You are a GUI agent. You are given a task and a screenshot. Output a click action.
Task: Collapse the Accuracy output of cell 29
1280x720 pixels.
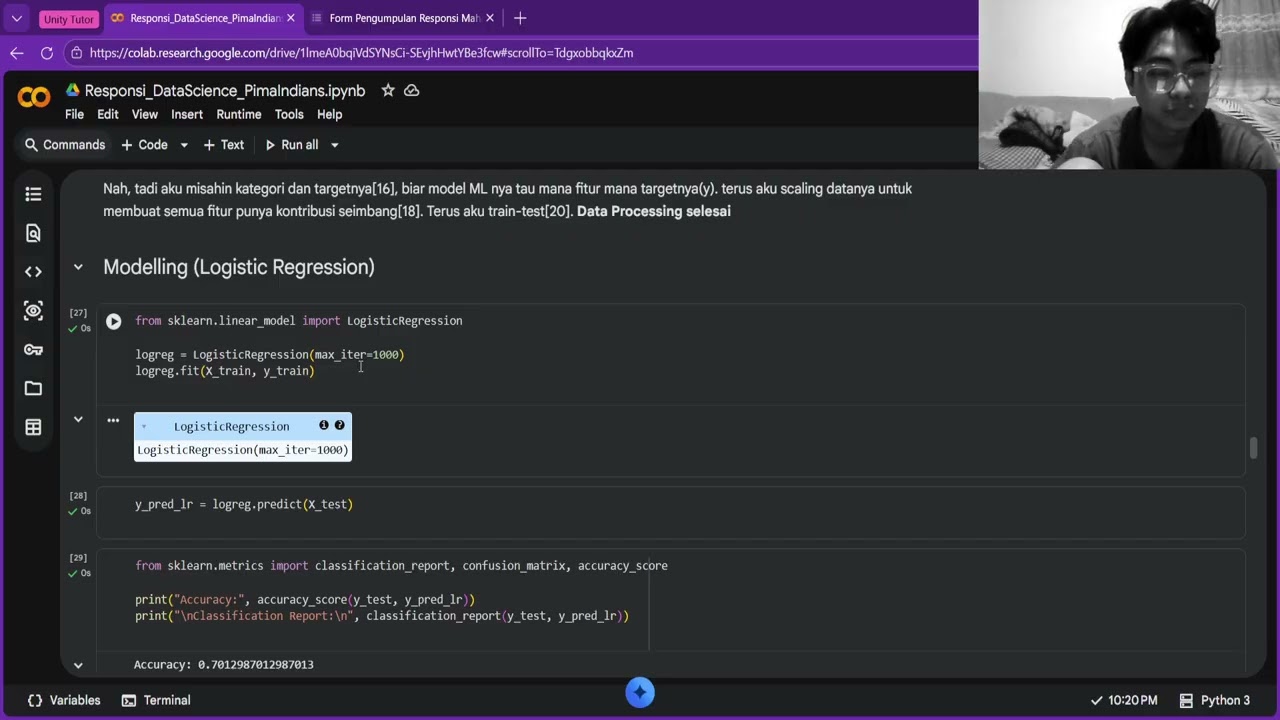pyautogui.click(x=78, y=665)
